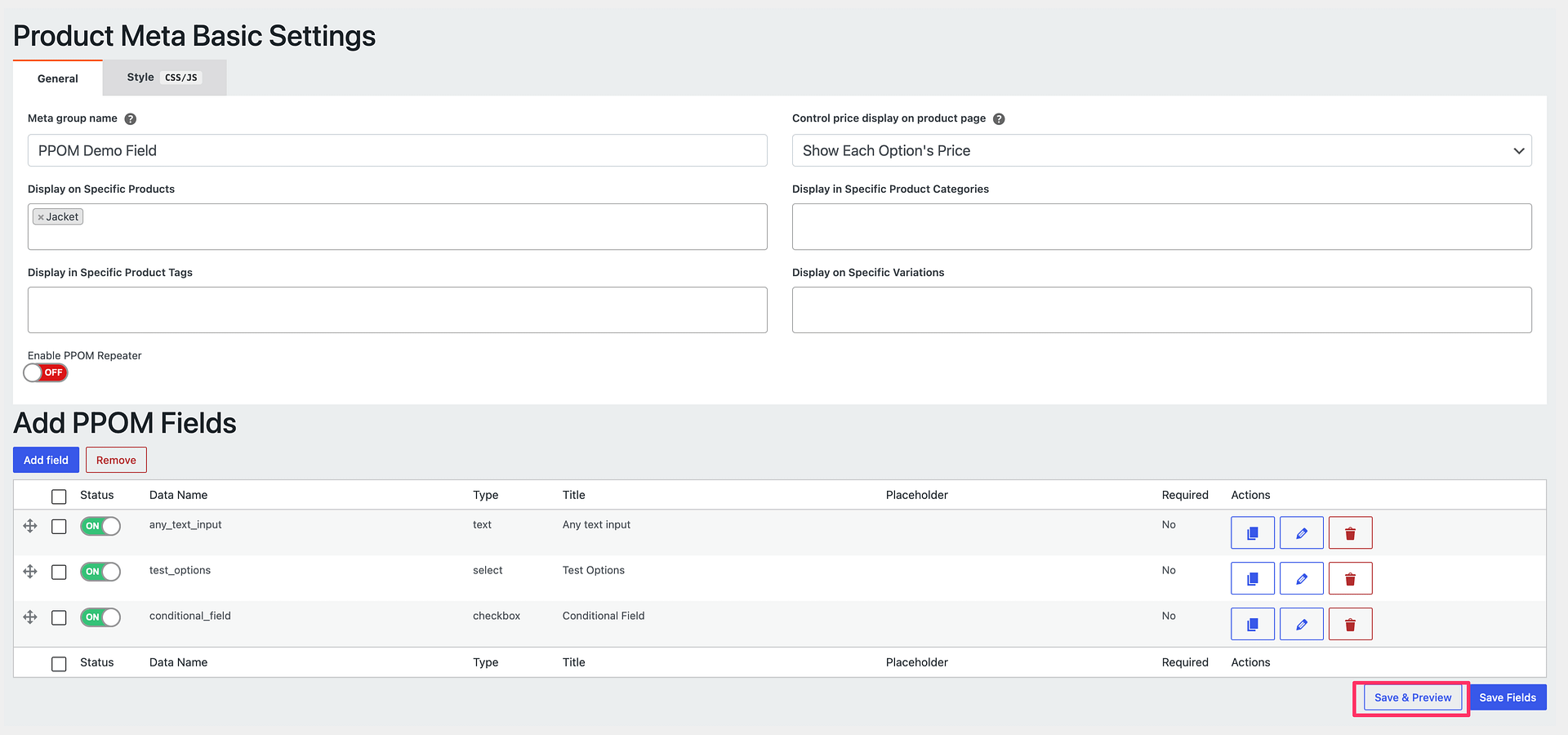Check the test_options row checkbox
This screenshot has height=735, width=1568.
coord(59,572)
